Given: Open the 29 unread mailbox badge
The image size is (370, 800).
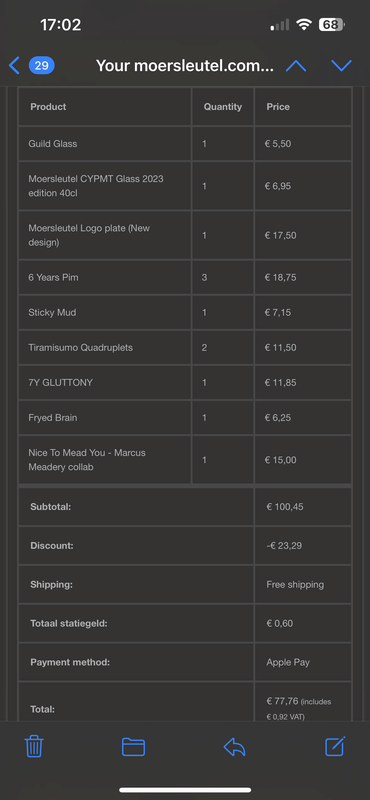Looking at the screenshot, I should tap(42, 65).
